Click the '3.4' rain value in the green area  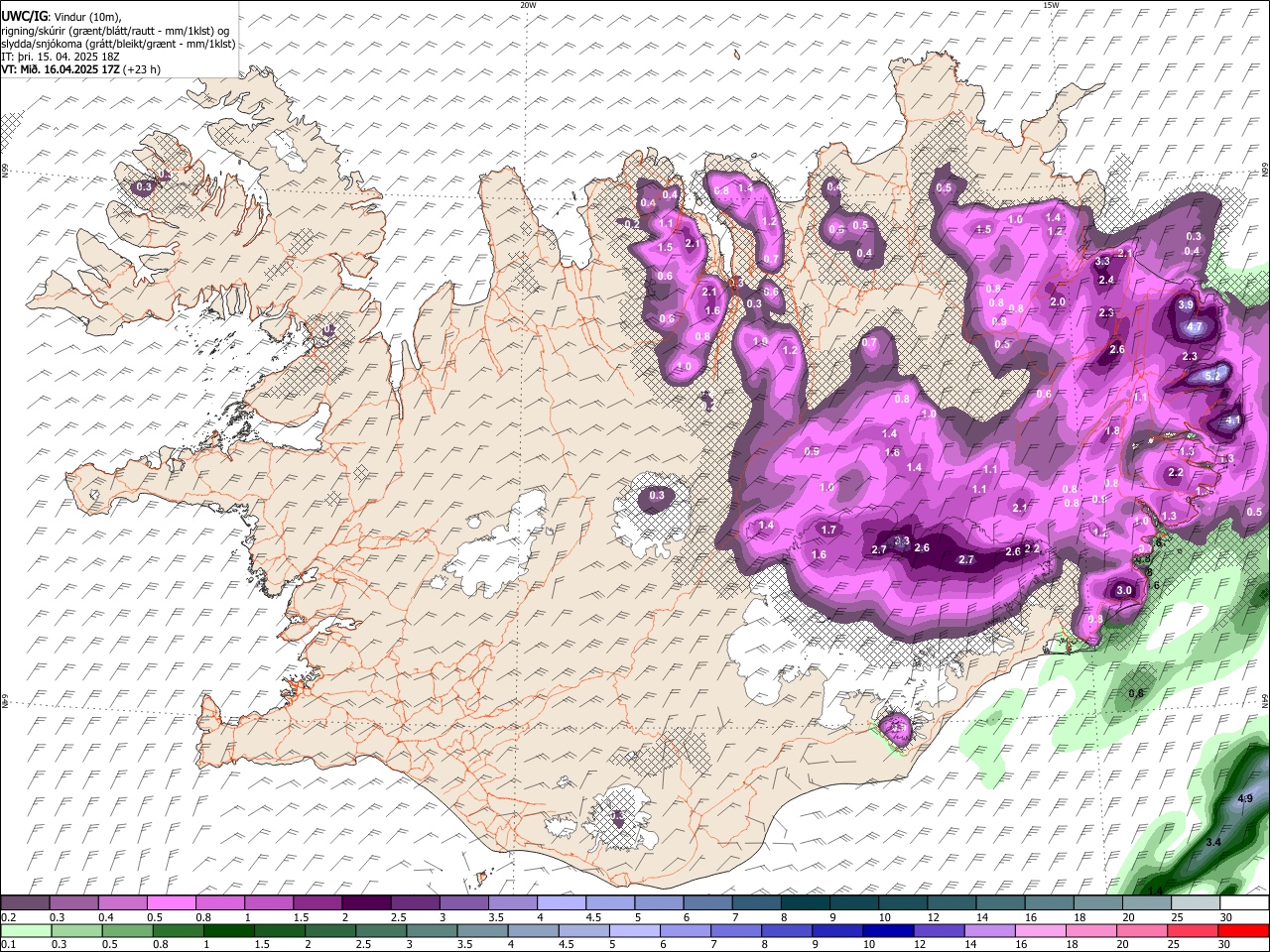pos(1212,842)
